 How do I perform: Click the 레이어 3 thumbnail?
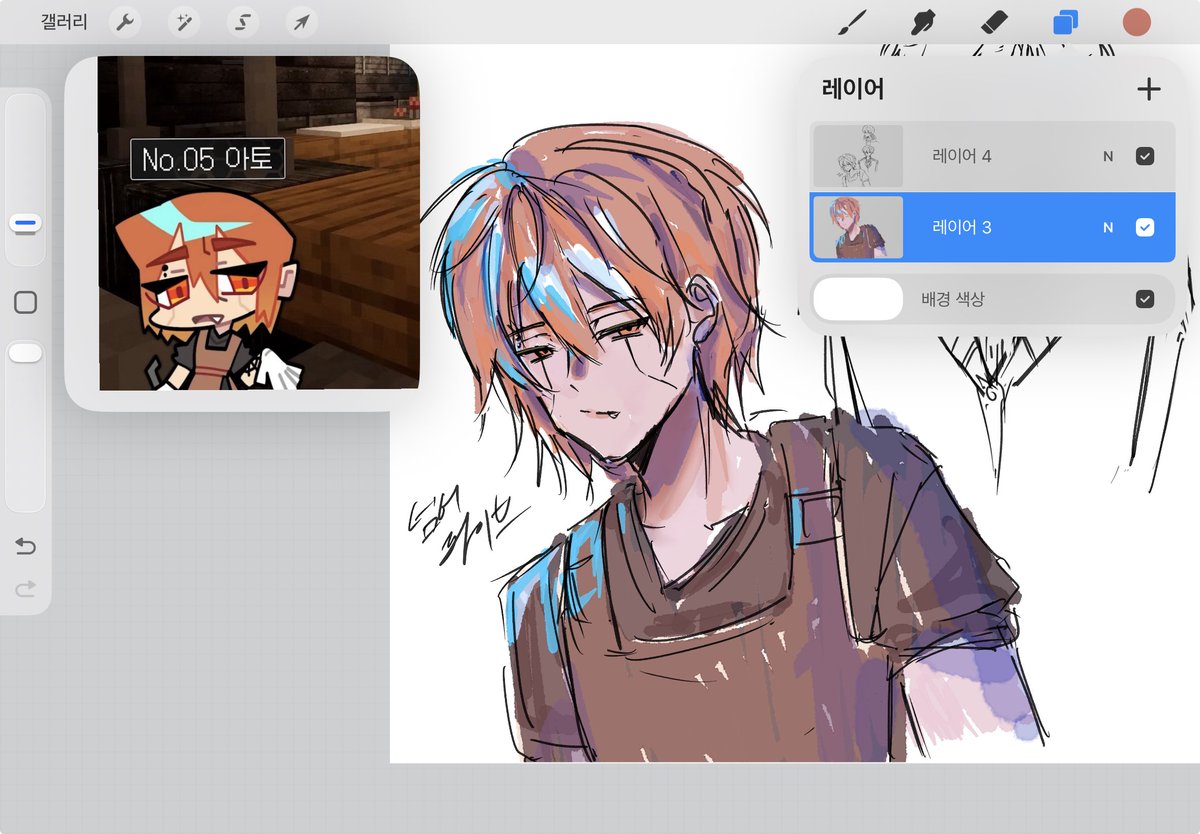858,227
